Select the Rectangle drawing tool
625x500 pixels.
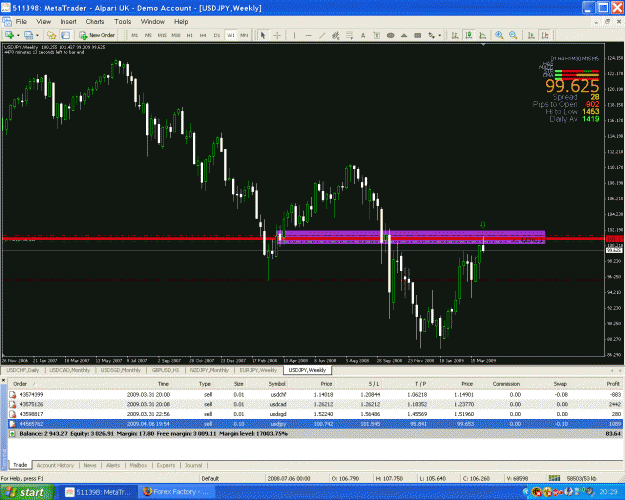pos(417,35)
